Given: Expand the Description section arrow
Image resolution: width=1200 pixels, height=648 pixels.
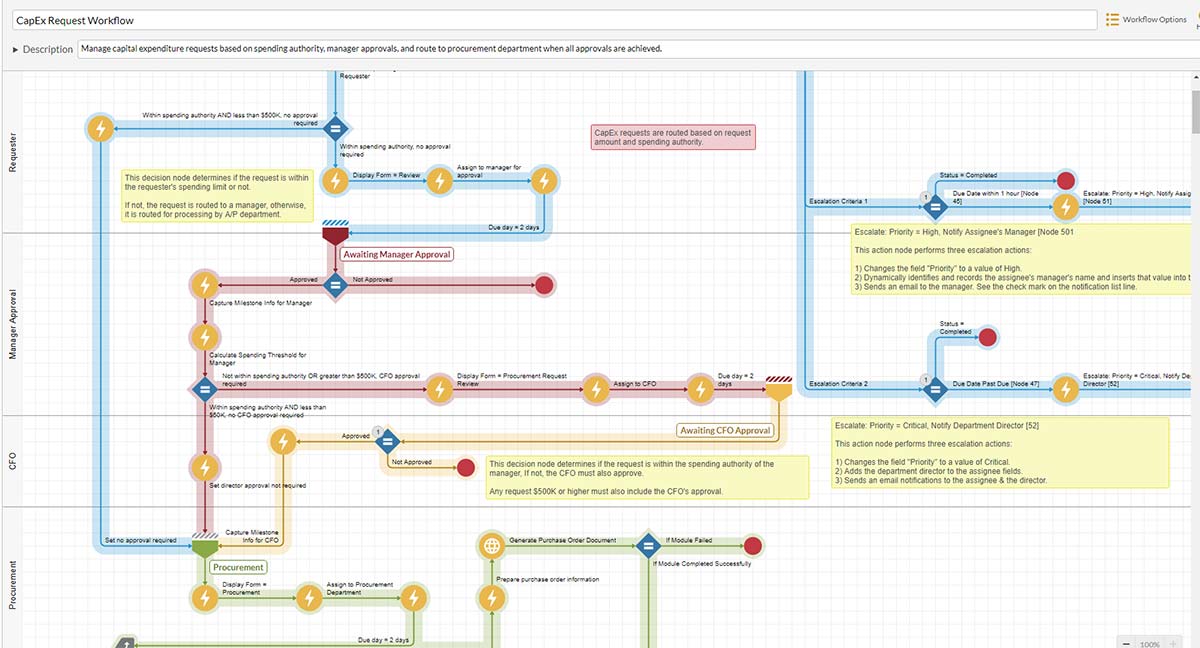Looking at the screenshot, I should (x=16, y=49).
